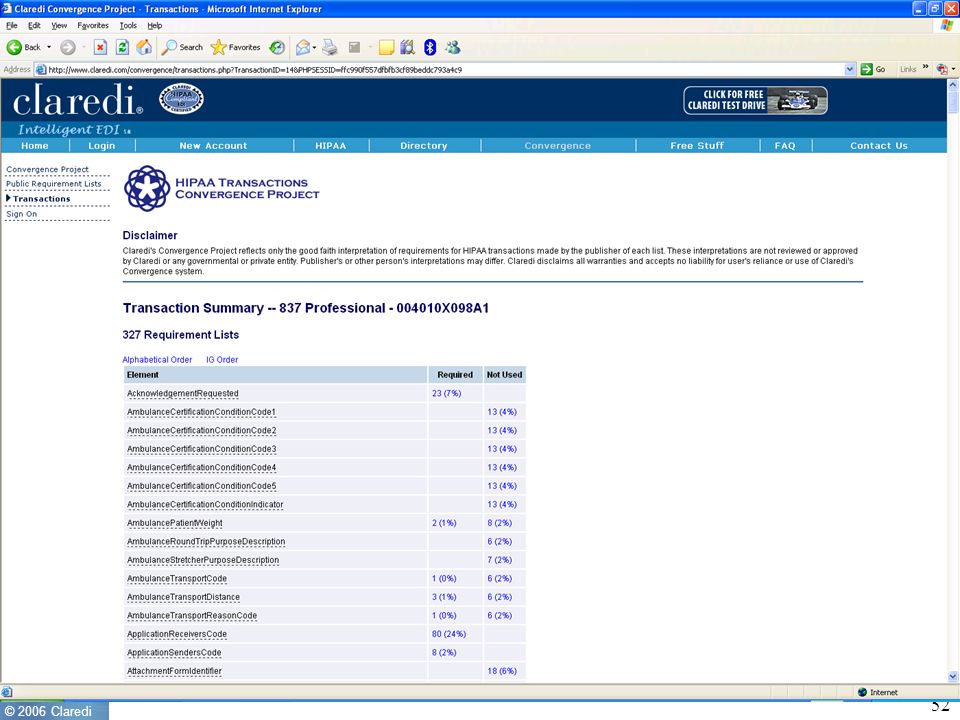Image resolution: width=960 pixels, height=720 pixels.
Task: Open the Messenger people icon
Action: click(452, 47)
